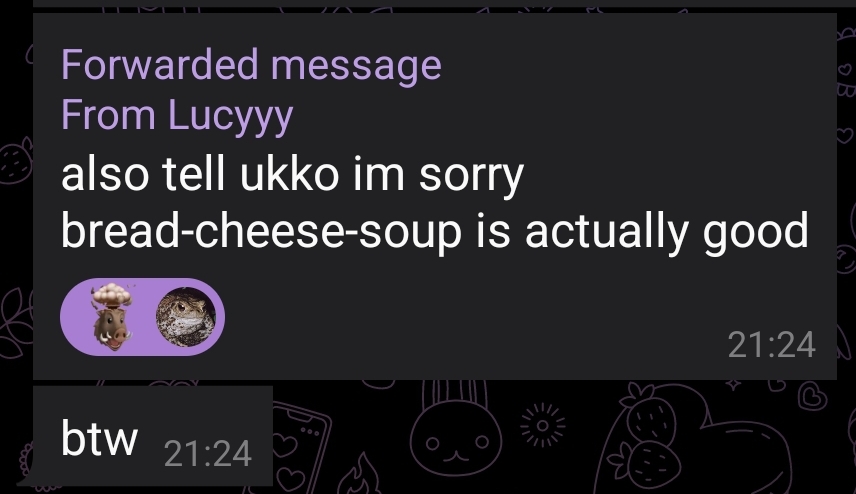Tap the exploding-head boar emoji reaction

pos(112,317)
